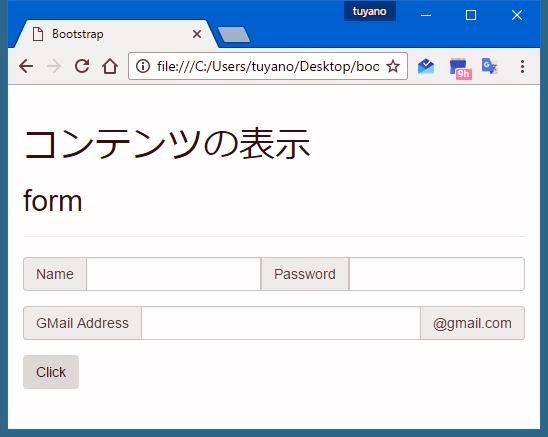Click into the GMail Address field
The image size is (548, 437).
(281, 323)
